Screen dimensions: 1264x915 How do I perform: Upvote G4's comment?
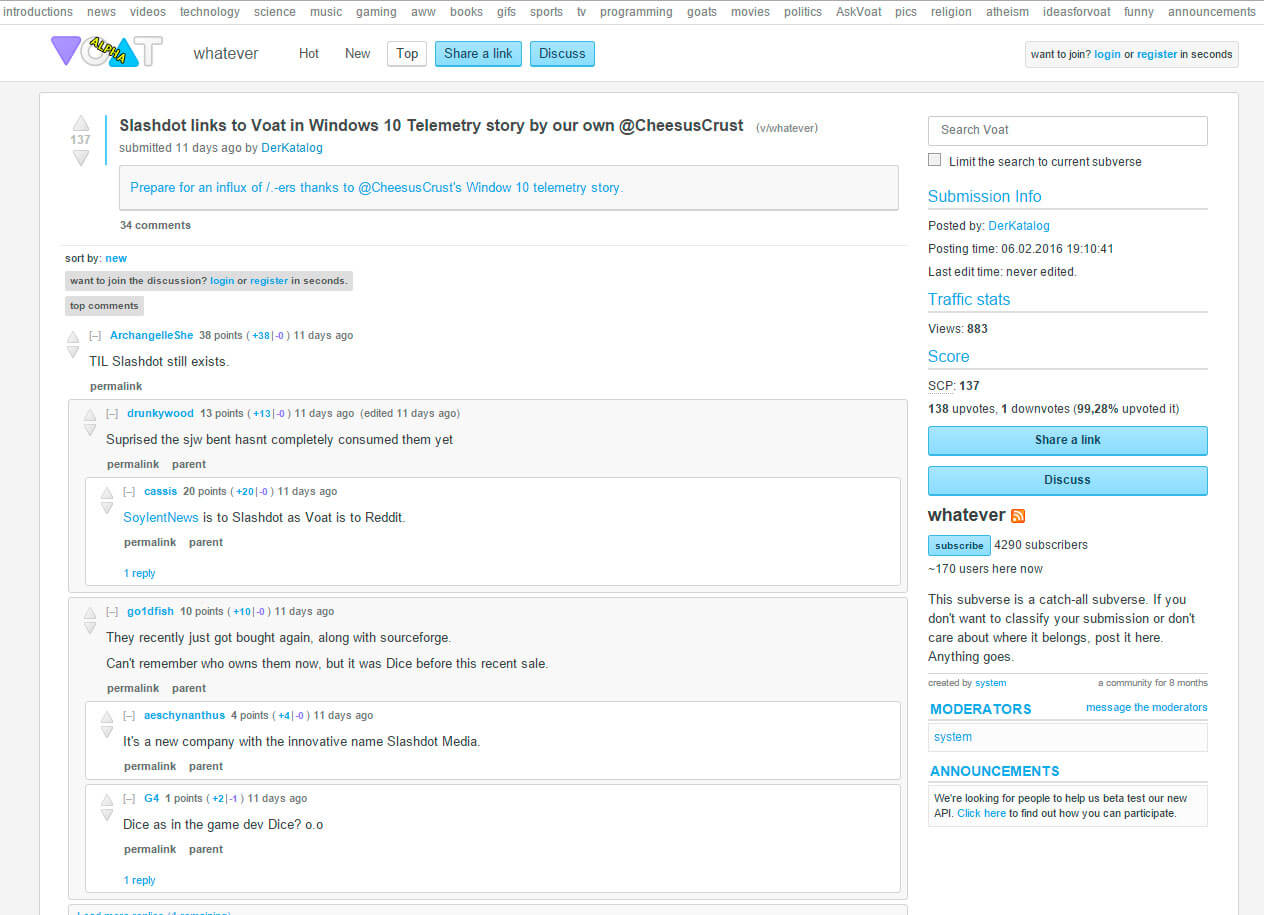107,800
